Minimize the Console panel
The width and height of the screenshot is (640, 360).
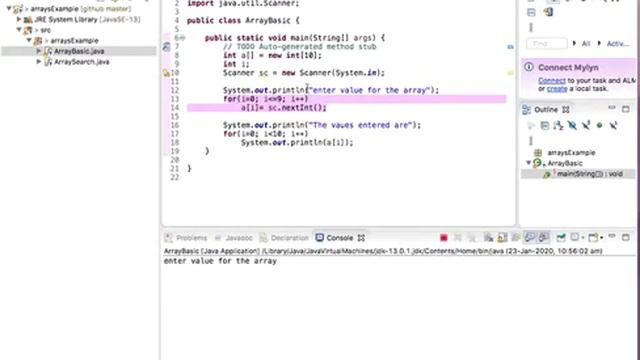[x=612, y=237]
